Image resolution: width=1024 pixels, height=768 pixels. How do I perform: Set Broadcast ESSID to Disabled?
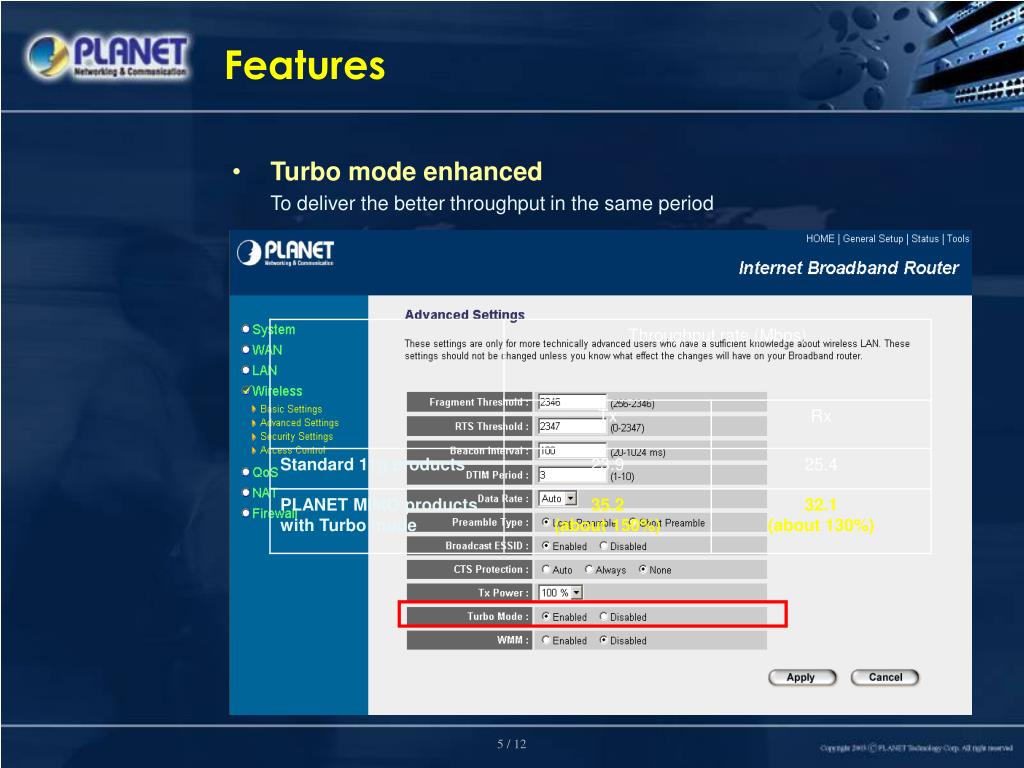pos(603,545)
